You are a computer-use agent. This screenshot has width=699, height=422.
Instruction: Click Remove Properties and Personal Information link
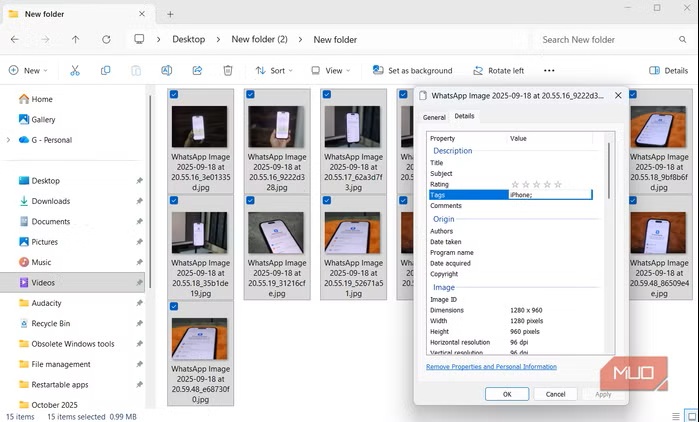(x=491, y=367)
